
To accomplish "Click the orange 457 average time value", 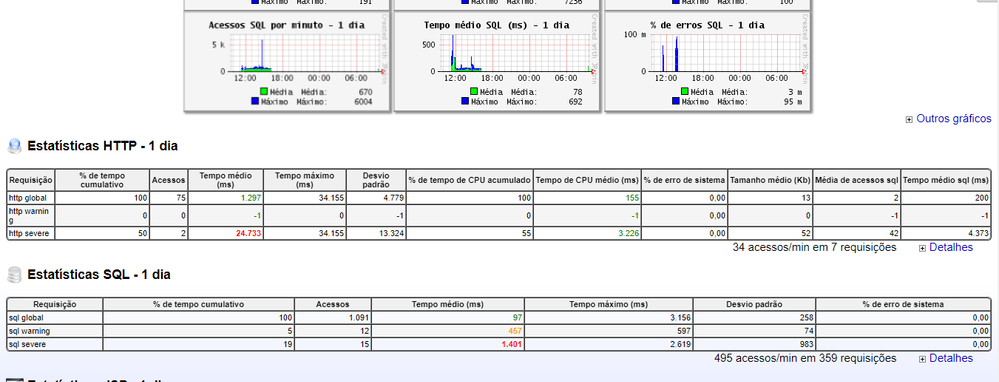I will tap(515, 331).
